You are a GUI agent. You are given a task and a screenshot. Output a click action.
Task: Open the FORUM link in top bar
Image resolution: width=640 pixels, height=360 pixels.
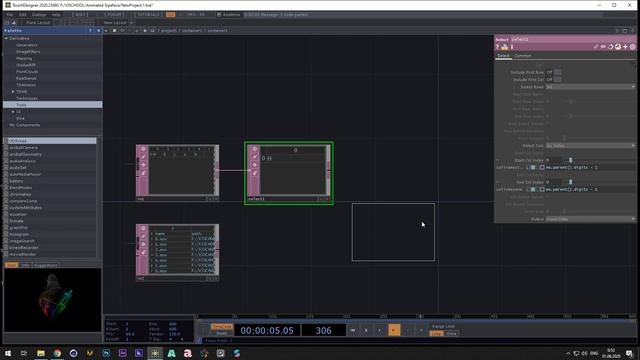[114, 15]
